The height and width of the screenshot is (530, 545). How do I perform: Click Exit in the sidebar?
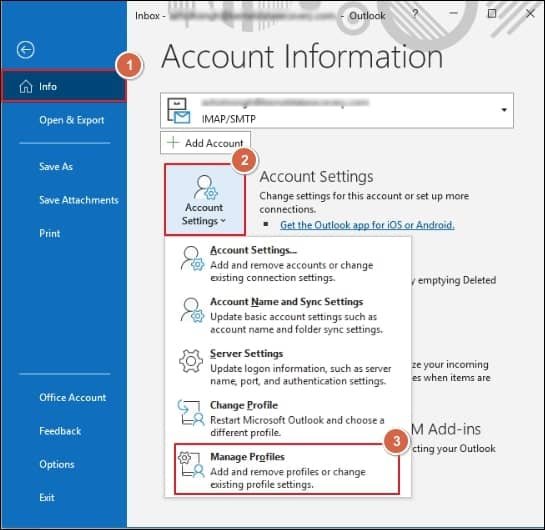click(x=47, y=497)
